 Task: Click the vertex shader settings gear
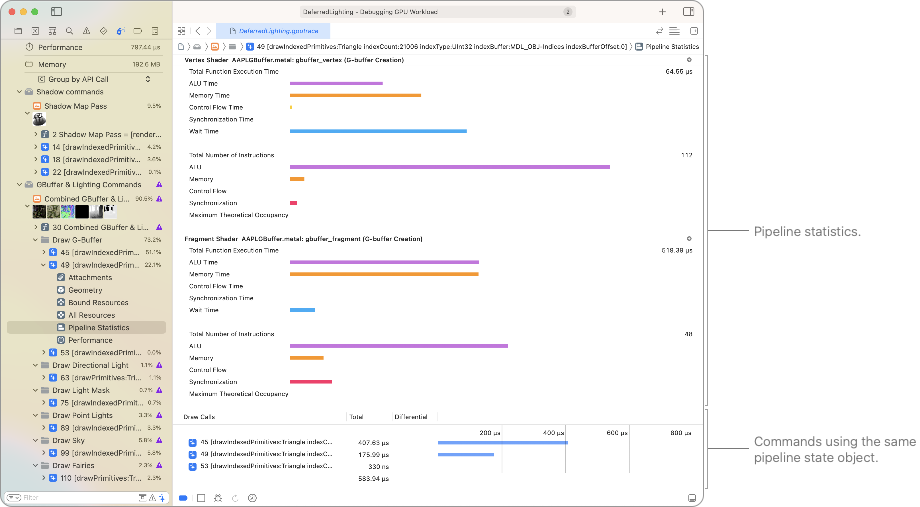tap(689, 60)
